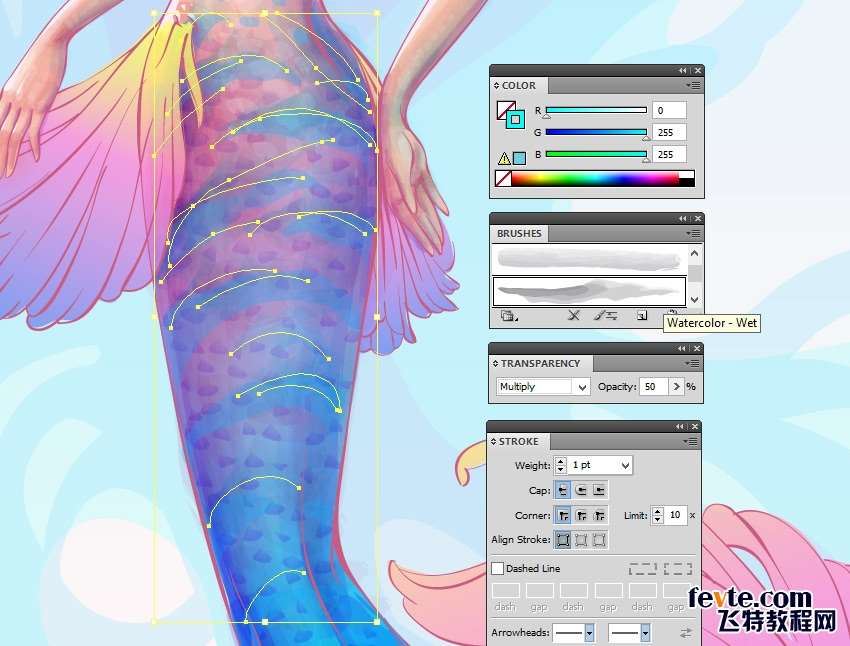Open the Brushes panel options menu
The height and width of the screenshot is (646, 850).
click(693, 233)
